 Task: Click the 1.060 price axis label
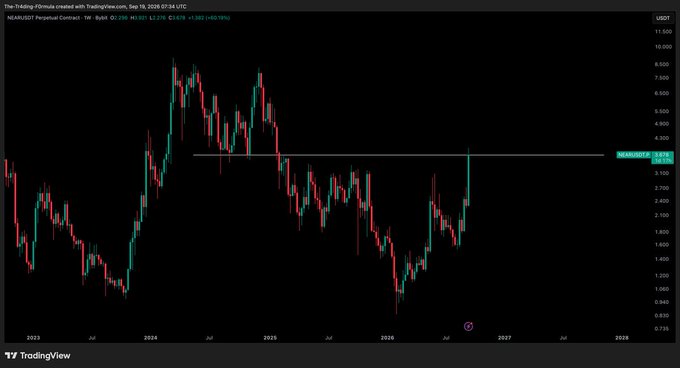(662, 289)
